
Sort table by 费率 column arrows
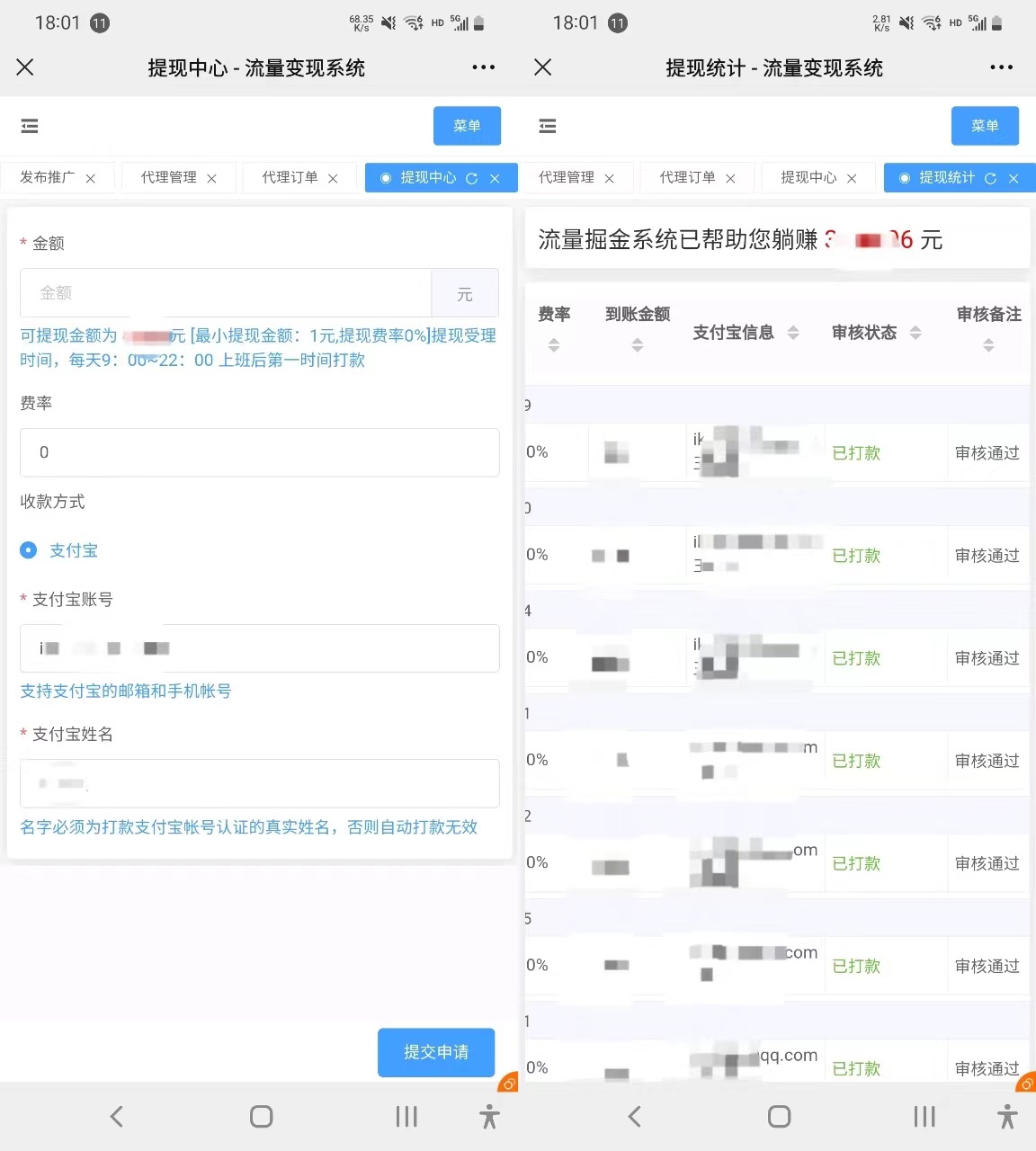pyautogui.click(x=554, y=345)
